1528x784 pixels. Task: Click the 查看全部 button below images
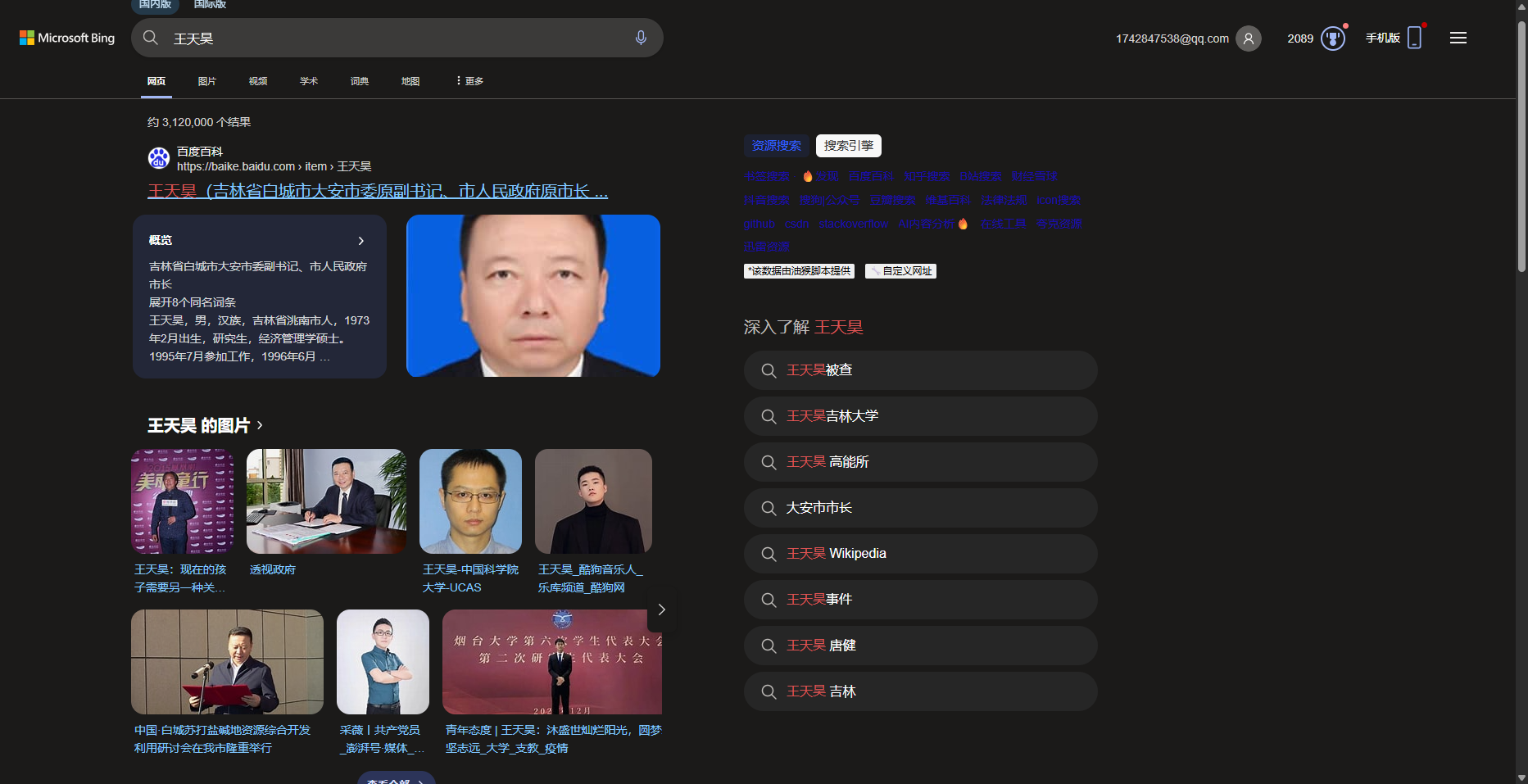tap(396, 778)
